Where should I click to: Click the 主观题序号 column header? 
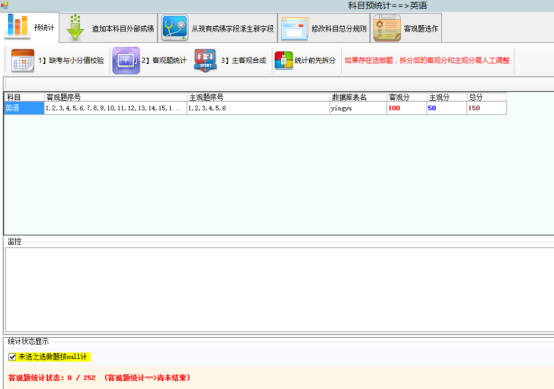[258, 97]
